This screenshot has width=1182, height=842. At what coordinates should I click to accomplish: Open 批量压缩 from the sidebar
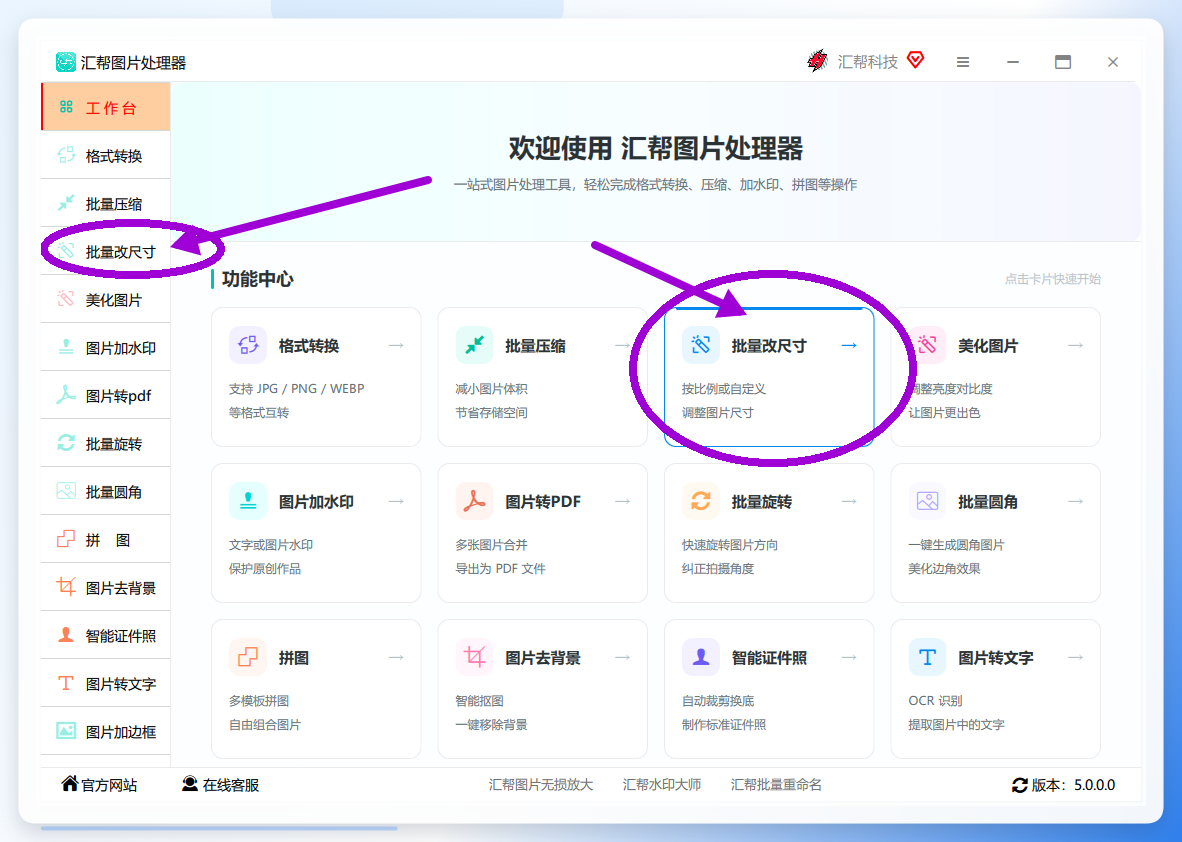106,204
